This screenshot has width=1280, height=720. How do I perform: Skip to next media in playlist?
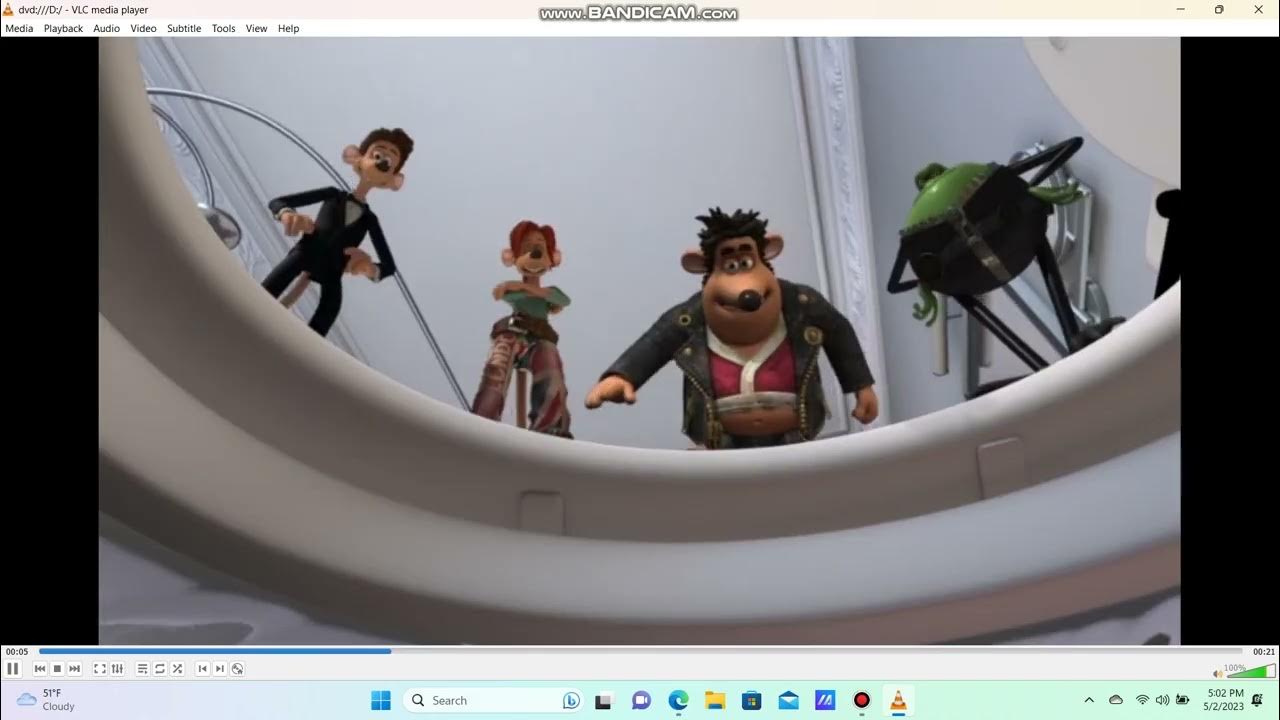pyautogui.click(x=74, y=669)
